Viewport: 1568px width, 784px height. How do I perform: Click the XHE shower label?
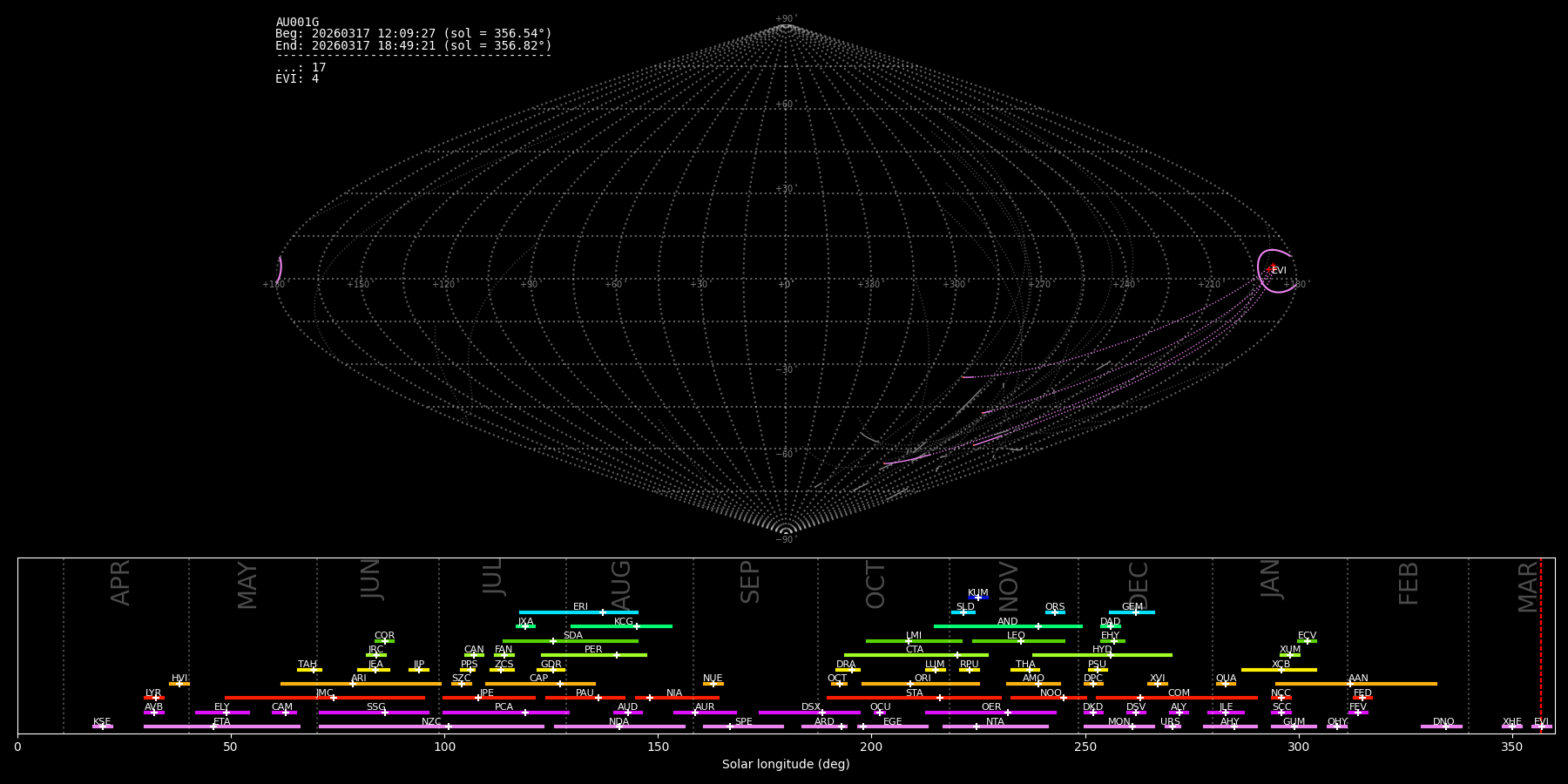[x=1511, y=722]
